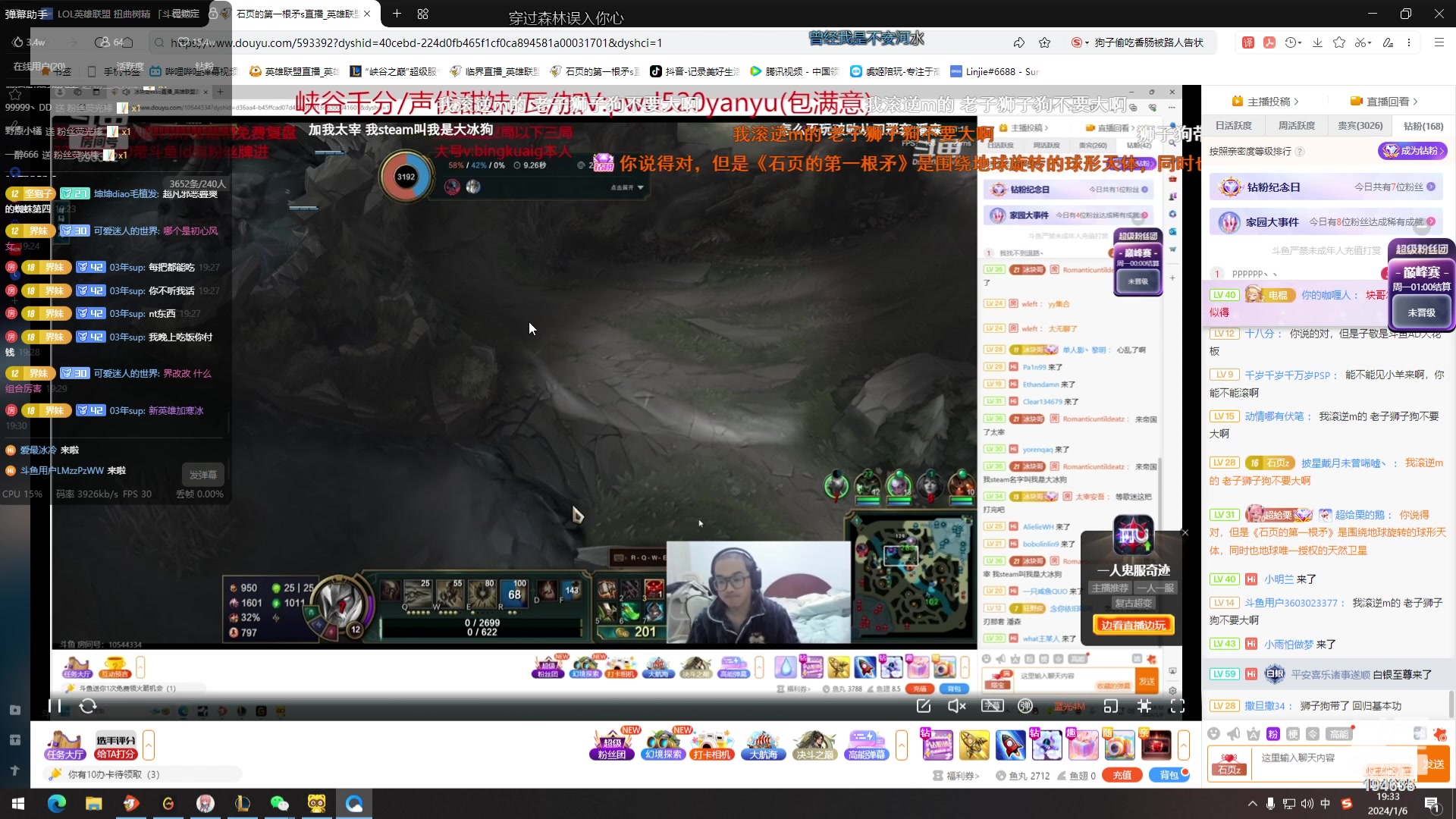
Task: Open 腾讯视频 bookmark
Action: pyautogui.click(x=794, y=71)
